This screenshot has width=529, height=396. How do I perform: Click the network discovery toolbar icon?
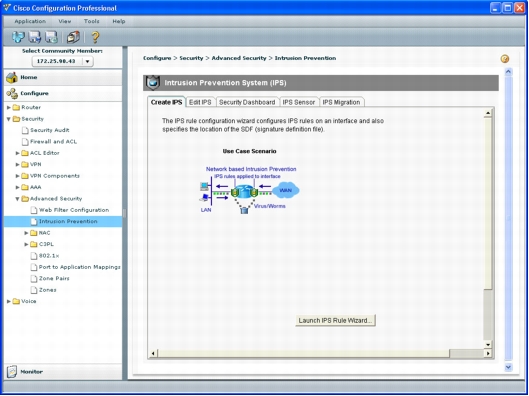pos(18,37)
